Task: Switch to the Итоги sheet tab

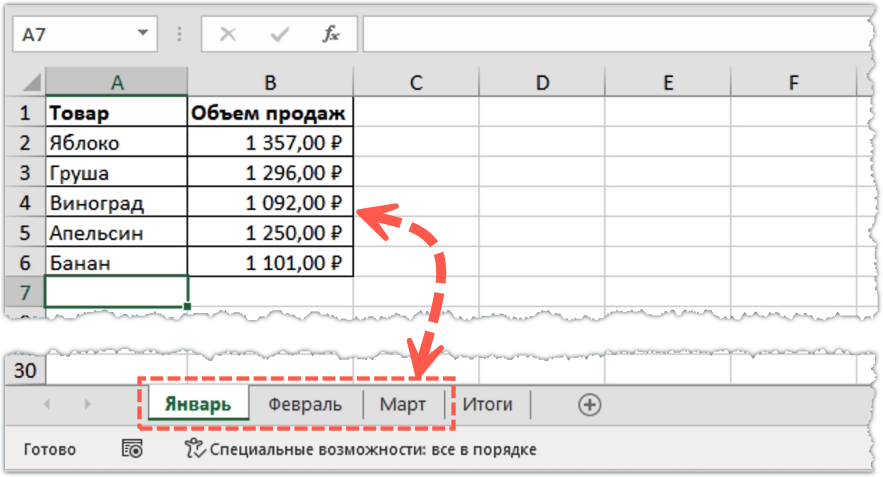Action: [x=488, y=404]
